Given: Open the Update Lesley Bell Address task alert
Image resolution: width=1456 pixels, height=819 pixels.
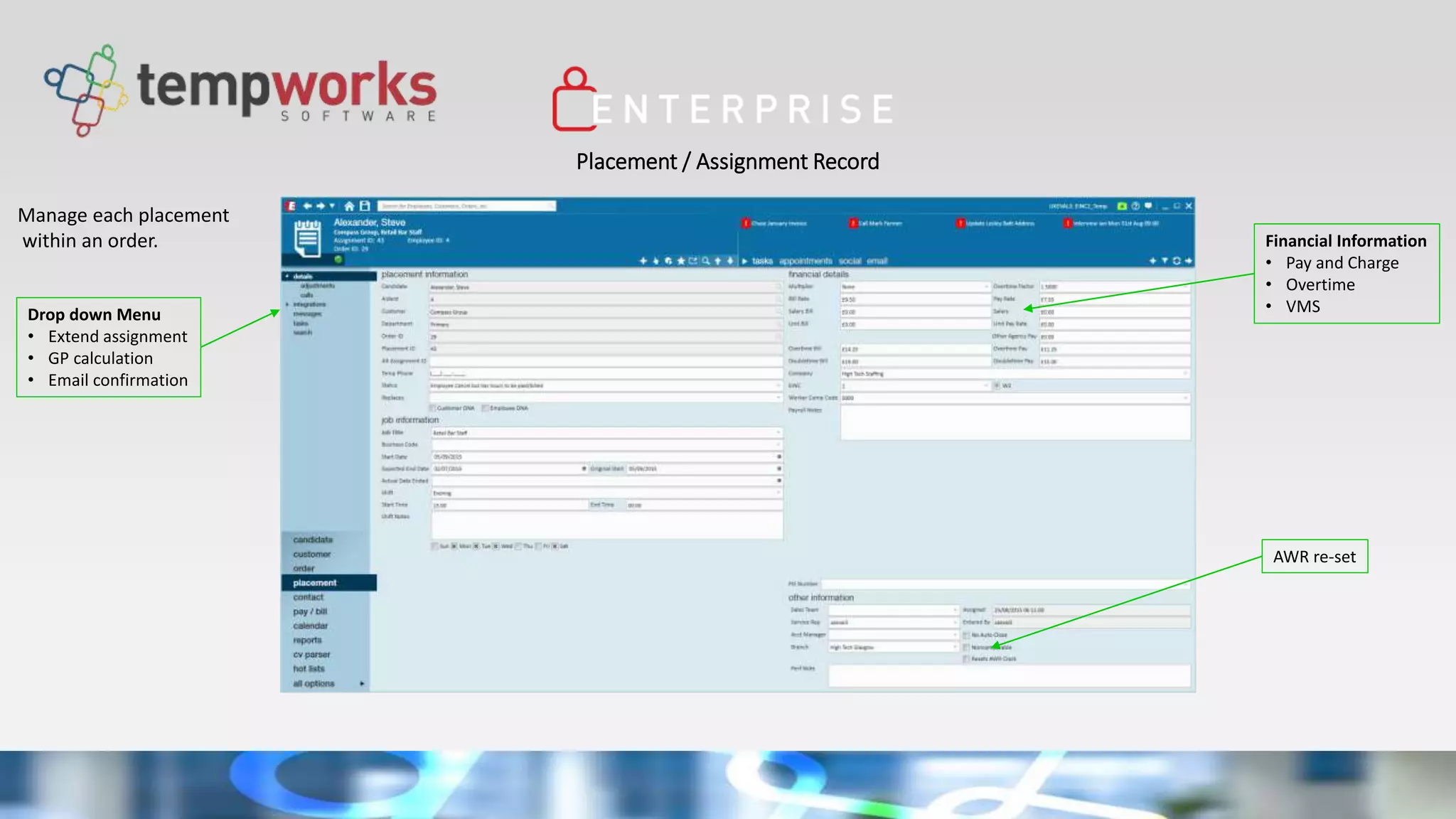Looking at the screenshot, I should point(995,223).
